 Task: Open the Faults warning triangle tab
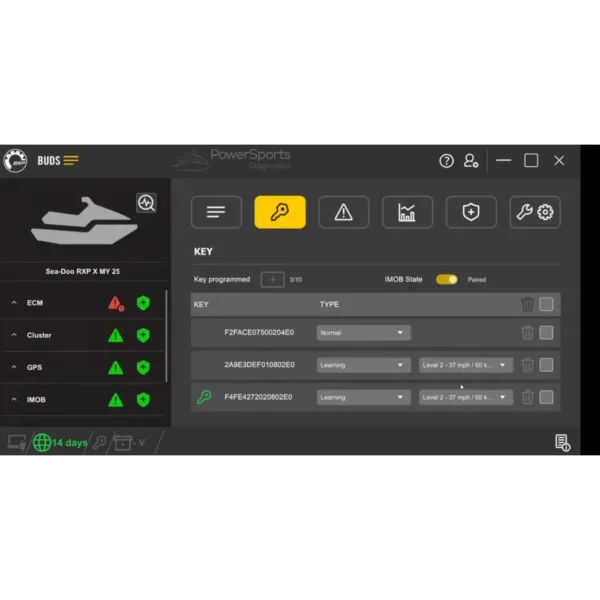coord(343,212)
